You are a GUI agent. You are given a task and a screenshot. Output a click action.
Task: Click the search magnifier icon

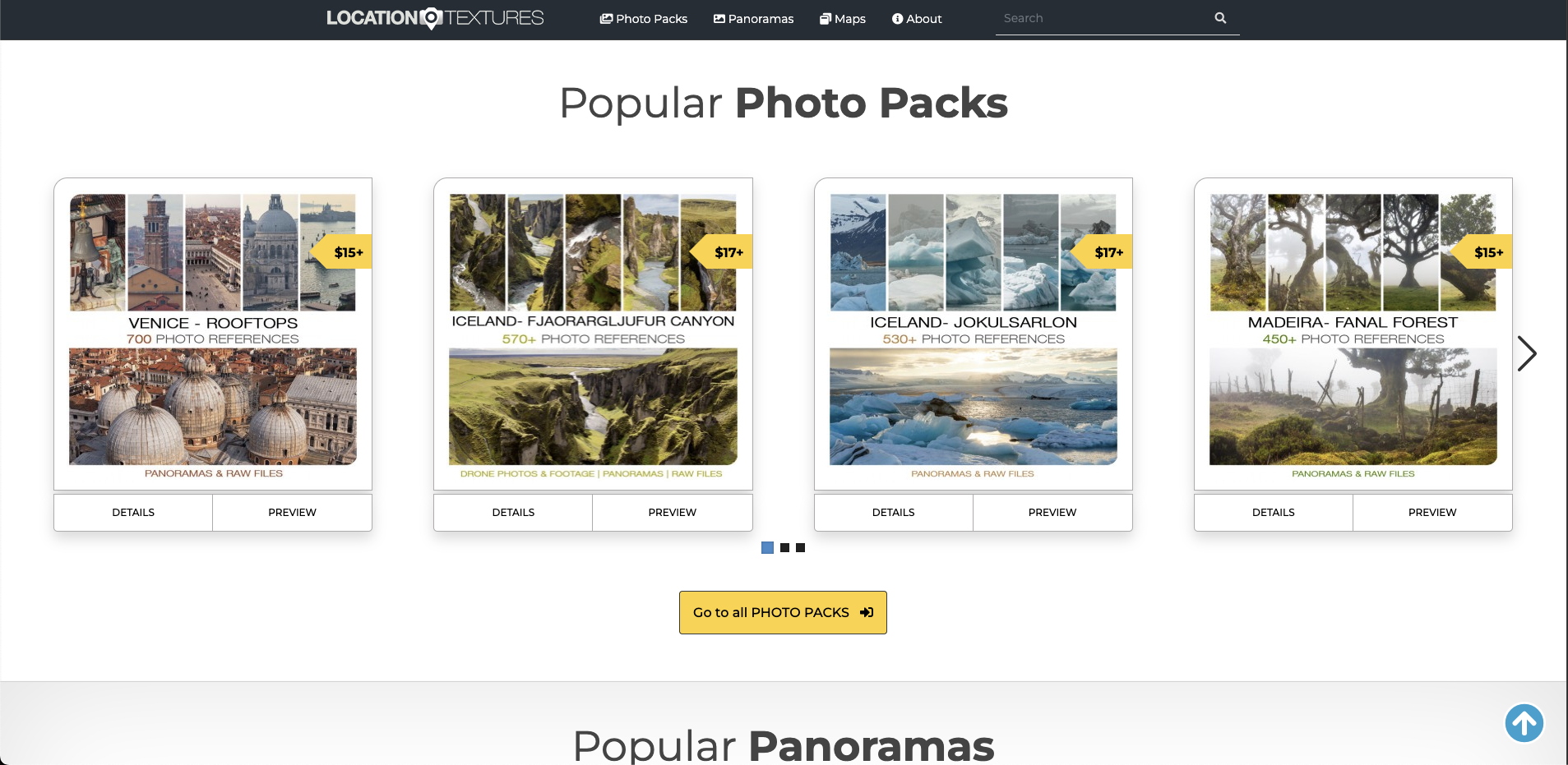[1220, 18]
